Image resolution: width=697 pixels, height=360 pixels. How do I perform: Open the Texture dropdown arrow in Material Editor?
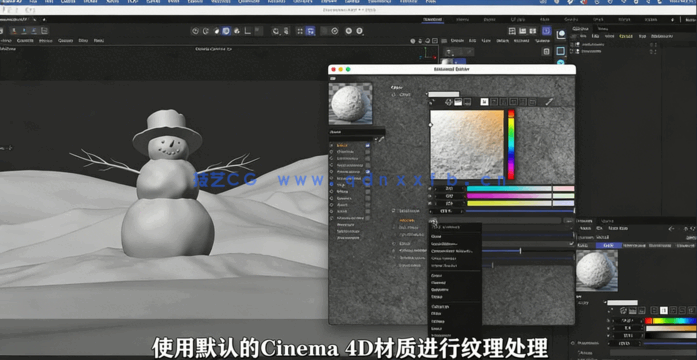(433, 220)
